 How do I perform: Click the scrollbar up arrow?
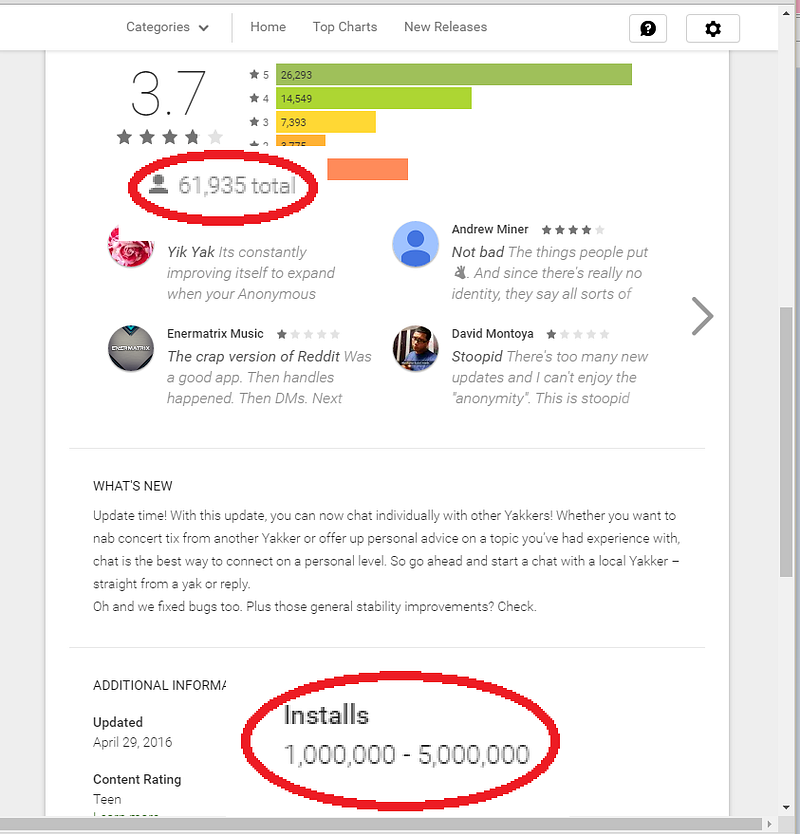click(x=786, y=13)
